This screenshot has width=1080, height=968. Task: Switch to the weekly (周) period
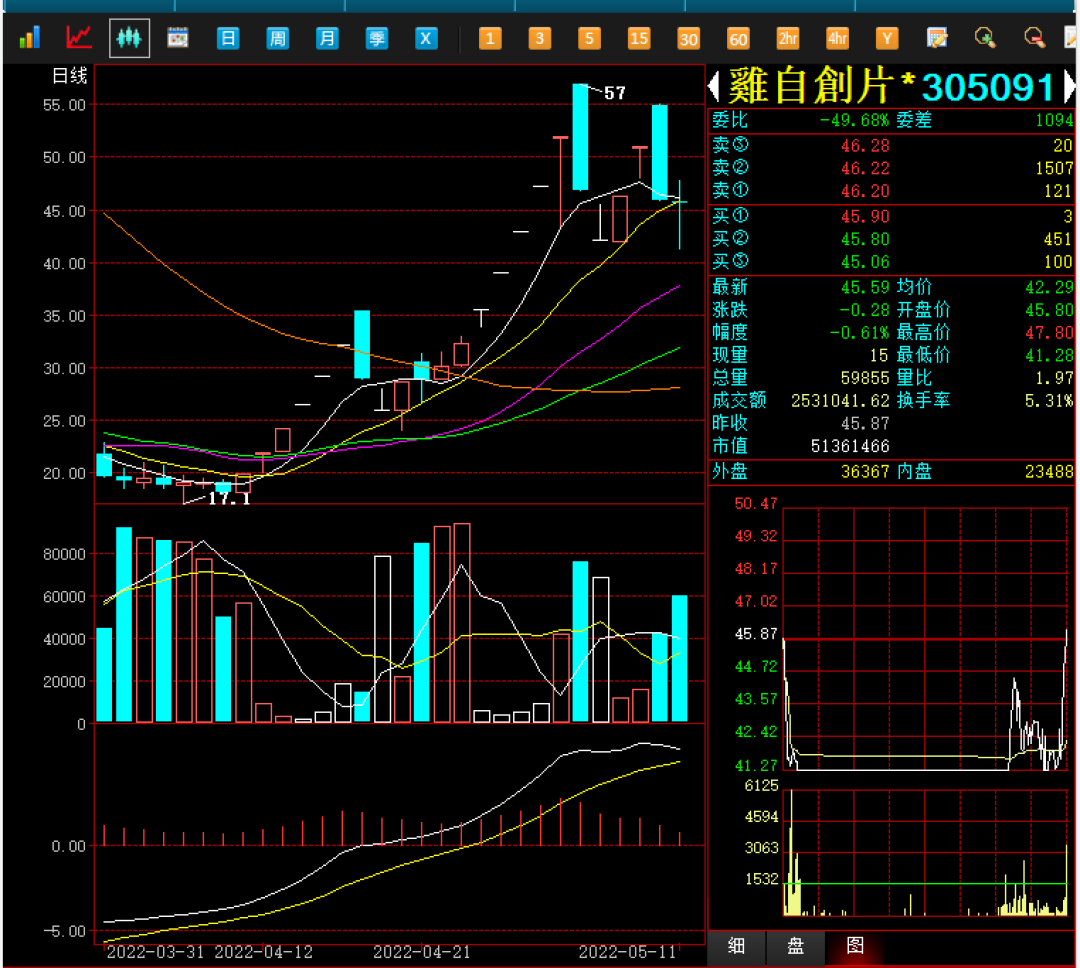277,38
